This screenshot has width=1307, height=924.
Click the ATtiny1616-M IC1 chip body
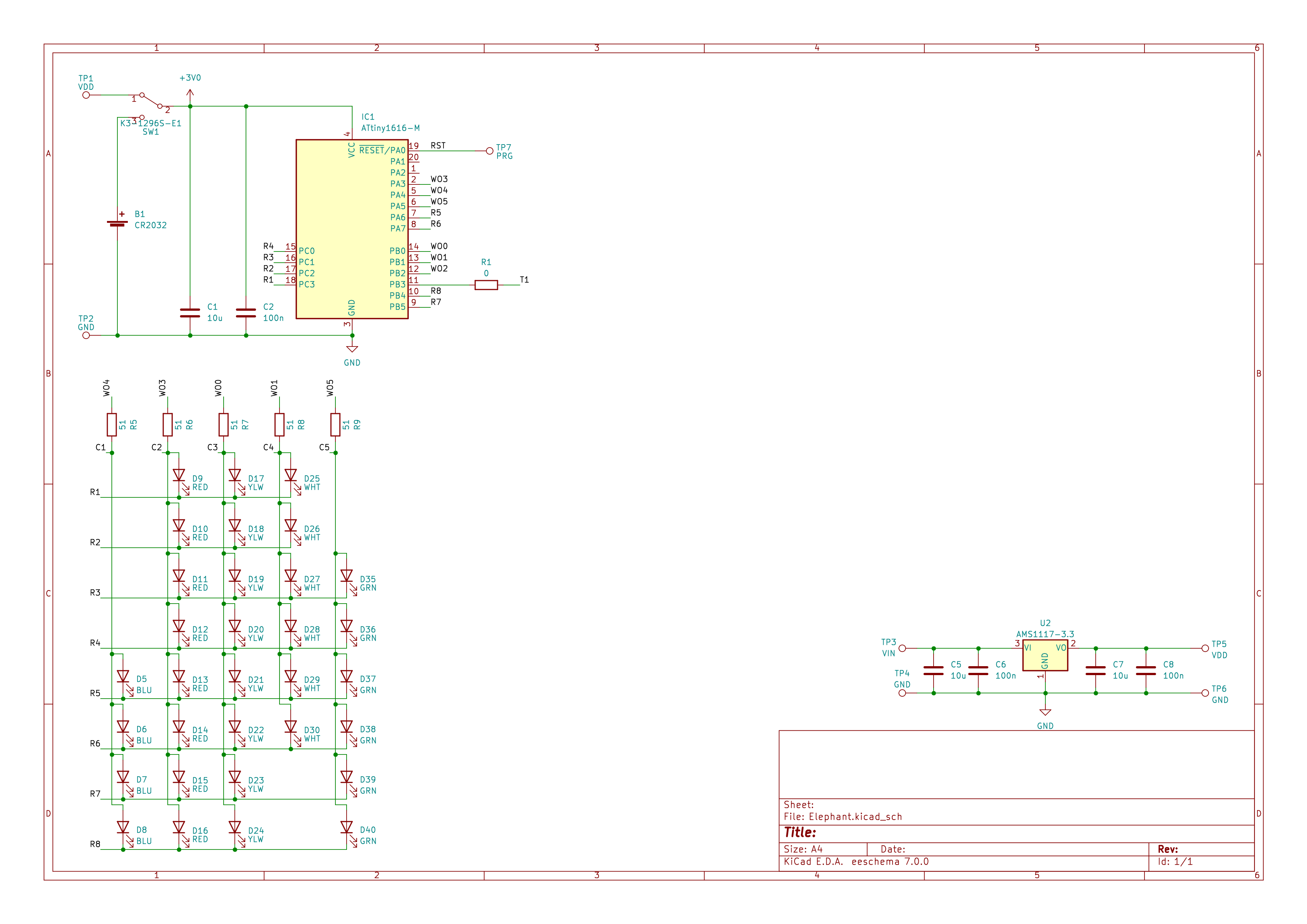tap(352, 229)
